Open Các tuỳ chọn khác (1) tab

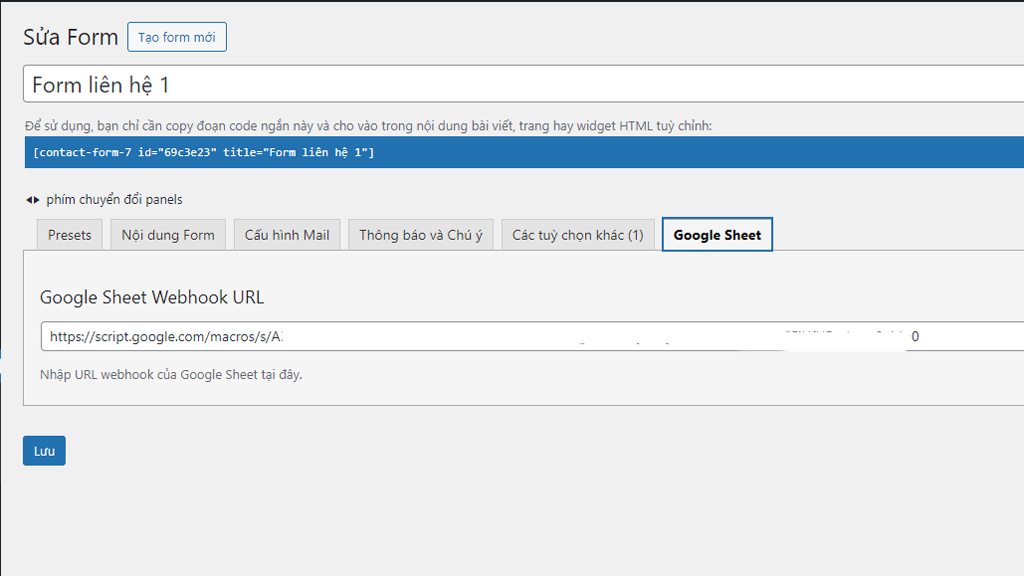click(577, 235)
